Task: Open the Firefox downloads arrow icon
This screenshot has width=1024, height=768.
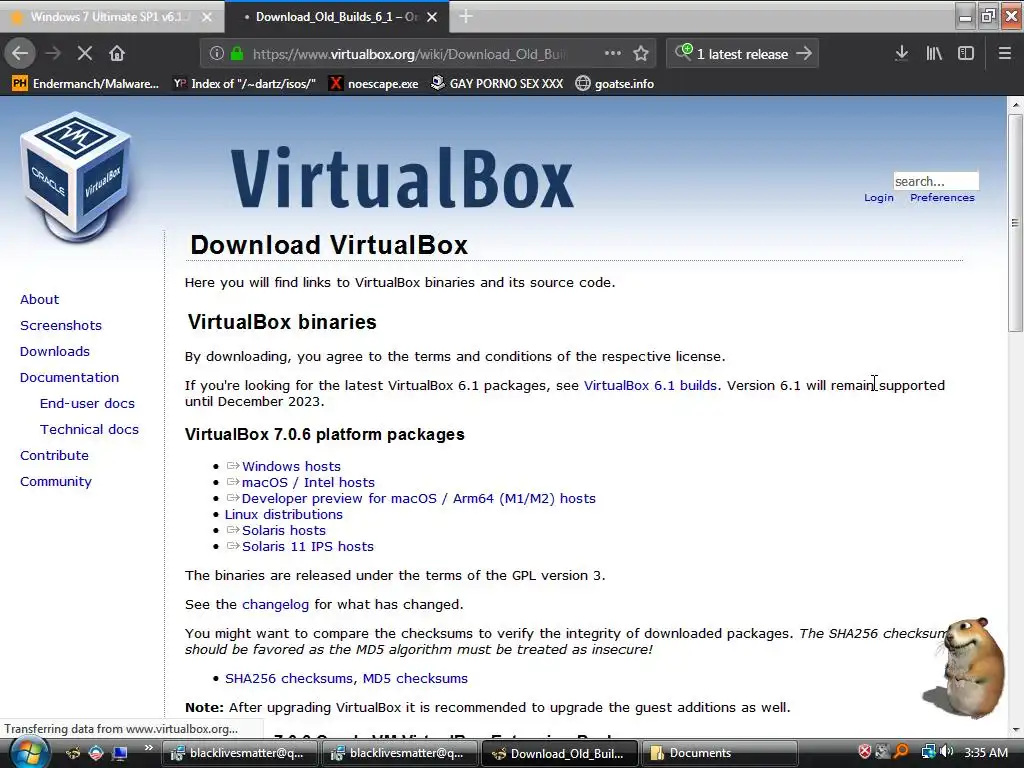Action: (901, 54)
